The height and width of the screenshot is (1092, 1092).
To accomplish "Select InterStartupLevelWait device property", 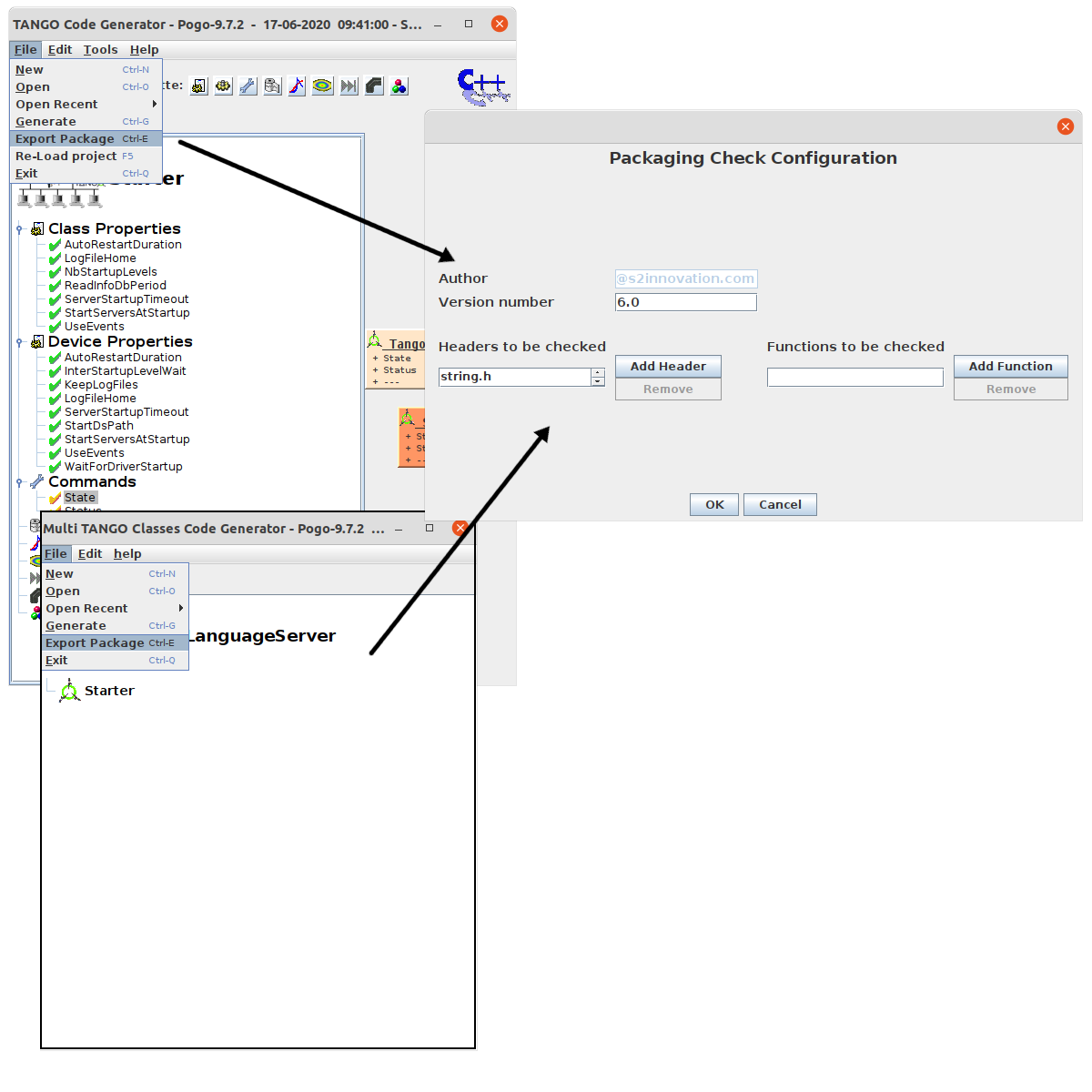I will coord(125,370).
